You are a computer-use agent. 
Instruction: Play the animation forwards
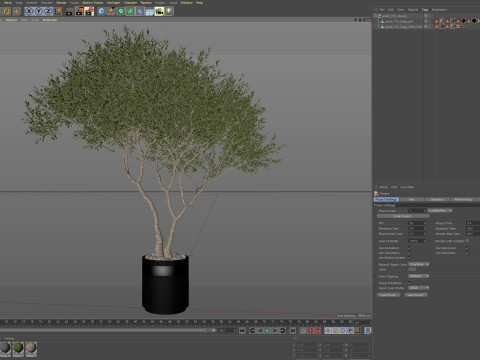(x=267, y=331)
